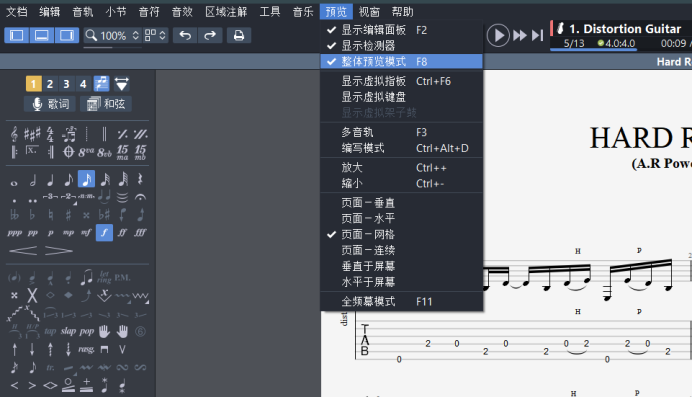Click 放大 zoom in menu item
Screen dimensions: 692x397
coord(402,168)
